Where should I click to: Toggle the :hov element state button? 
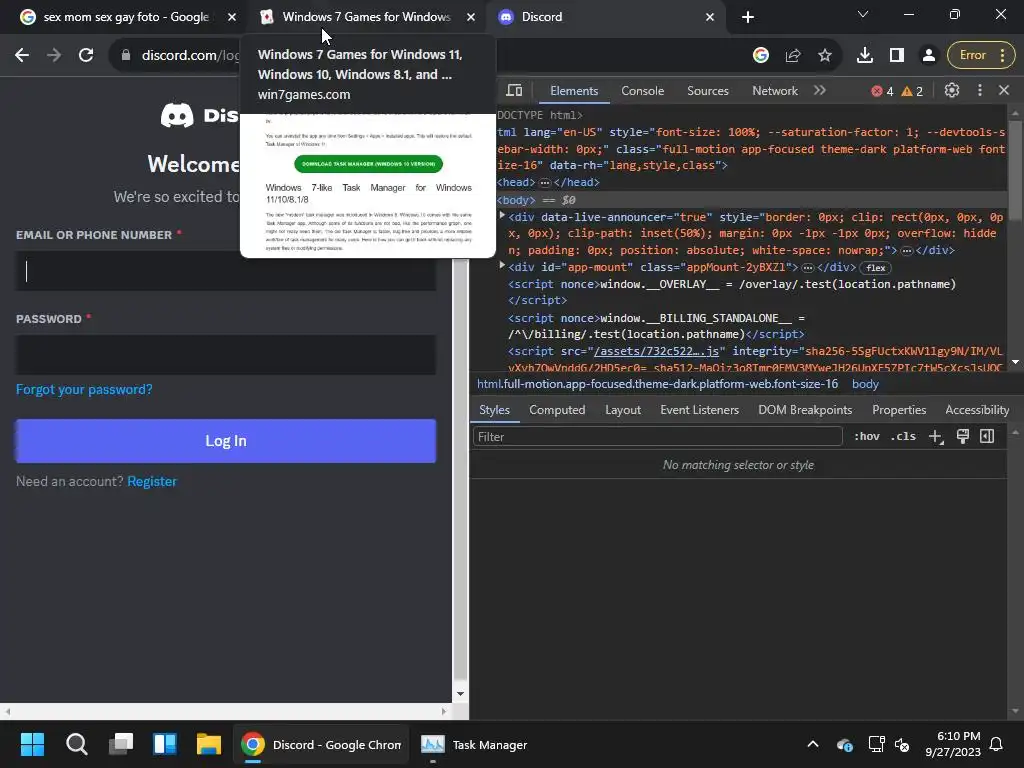(x=867, y=437)
